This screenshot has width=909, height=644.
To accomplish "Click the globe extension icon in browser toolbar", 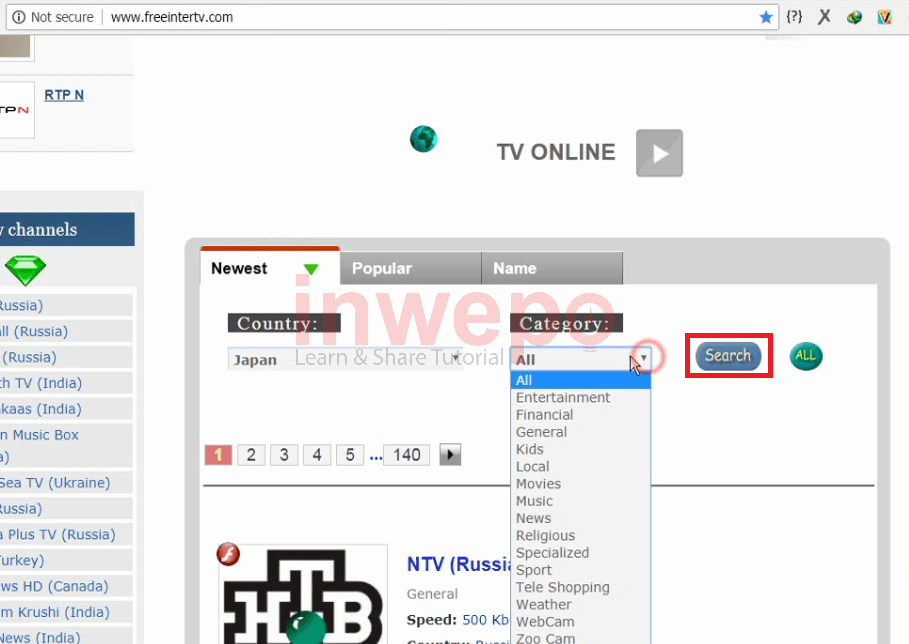I will pos(854,17).
